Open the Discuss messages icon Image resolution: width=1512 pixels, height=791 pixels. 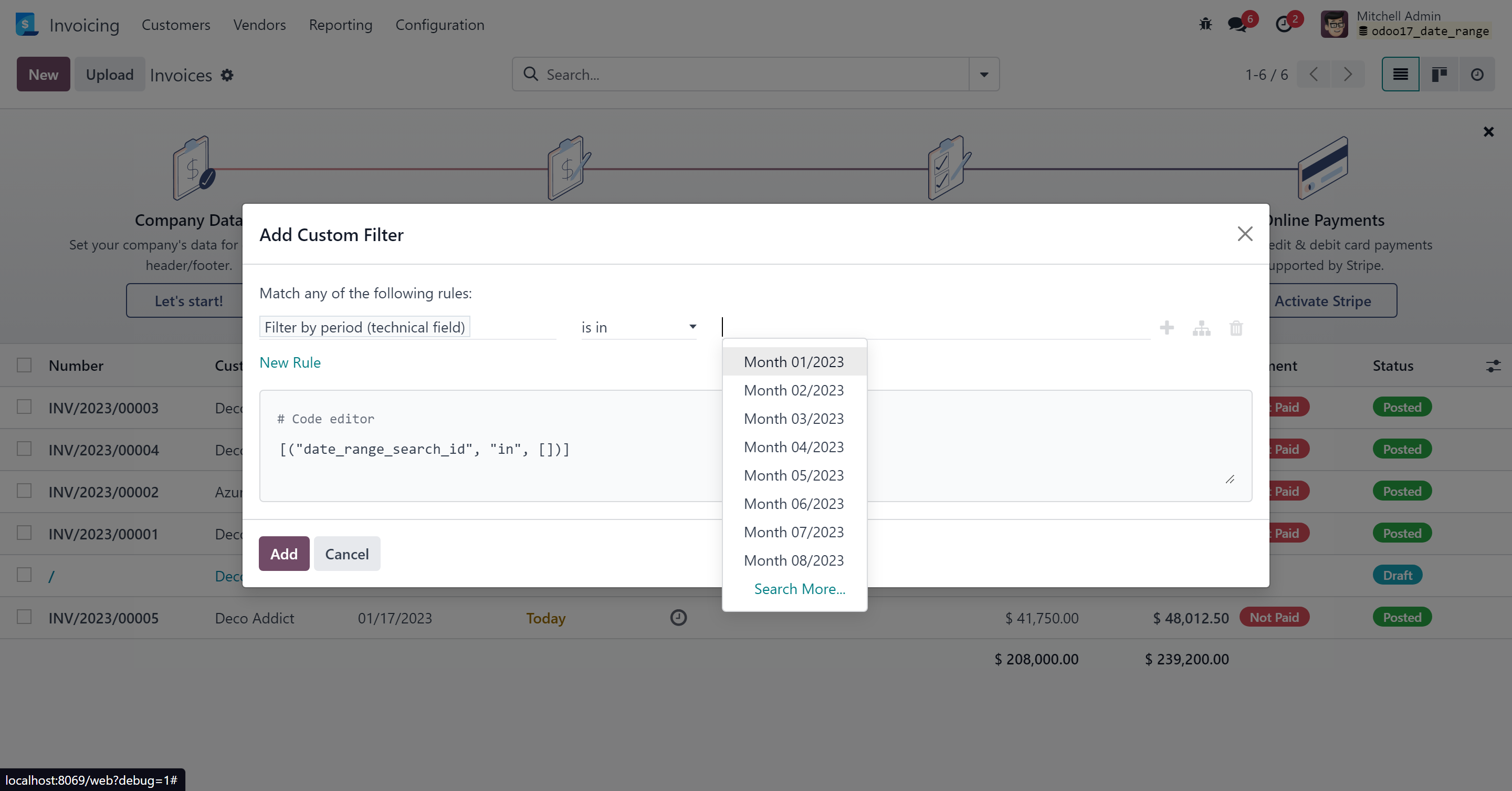pyautogui.click(x=1237, y=24)
